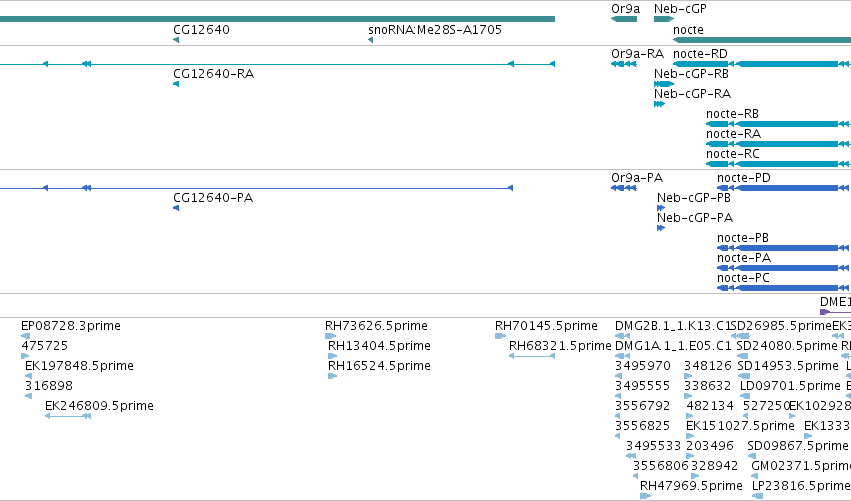
Task: Click the Neb-cGP-PA protein label
Action: (x=695, y=218)
